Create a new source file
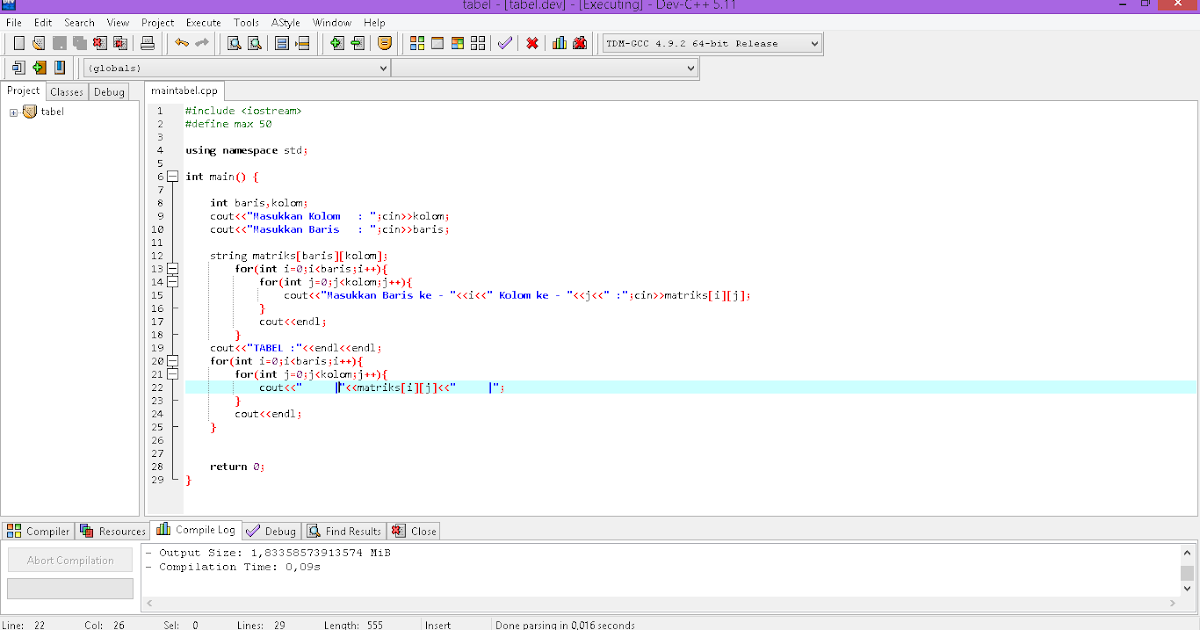The image size is (1200, 630). (x=17, y=43)
